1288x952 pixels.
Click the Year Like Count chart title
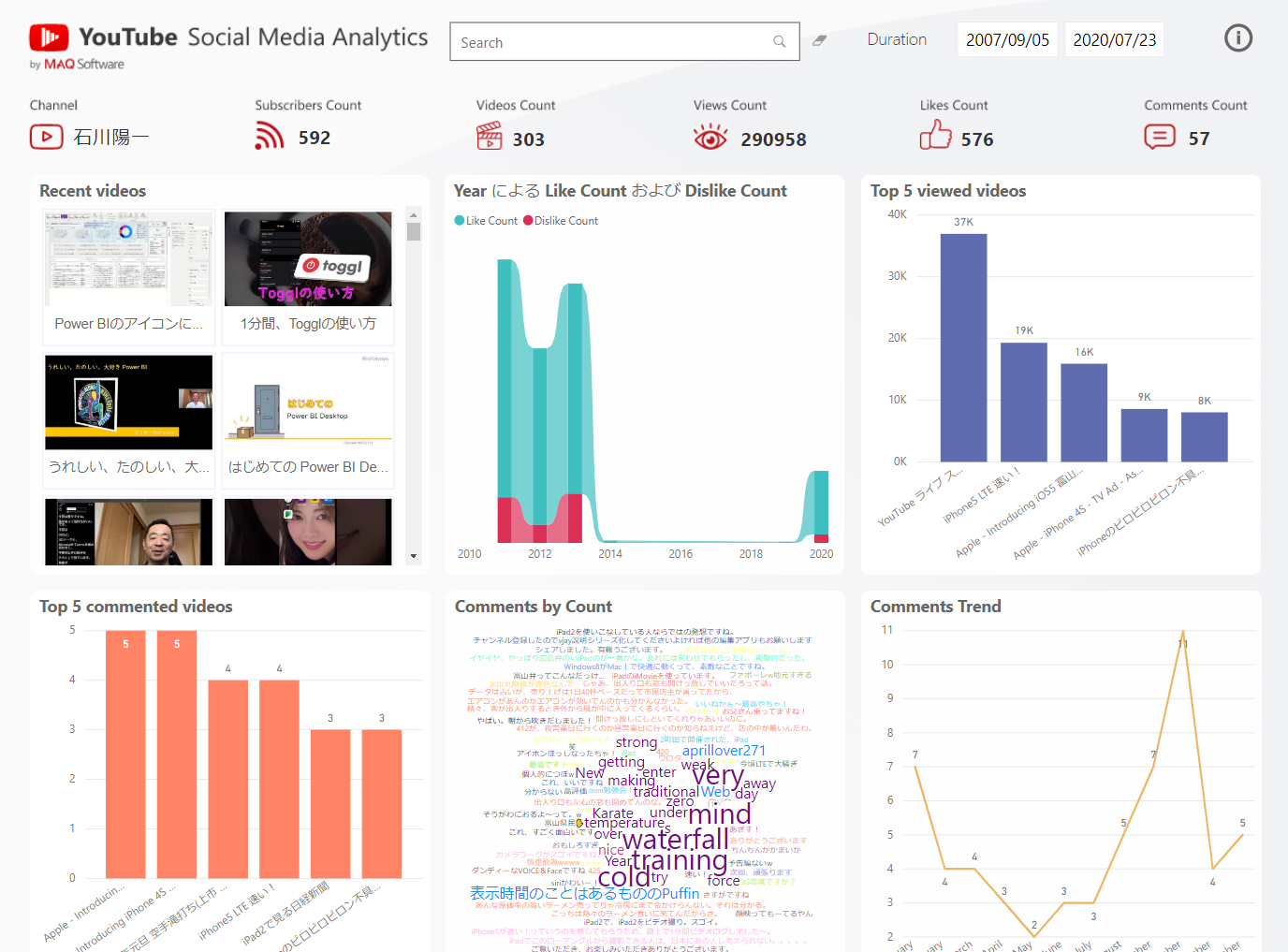click(621, 191)
